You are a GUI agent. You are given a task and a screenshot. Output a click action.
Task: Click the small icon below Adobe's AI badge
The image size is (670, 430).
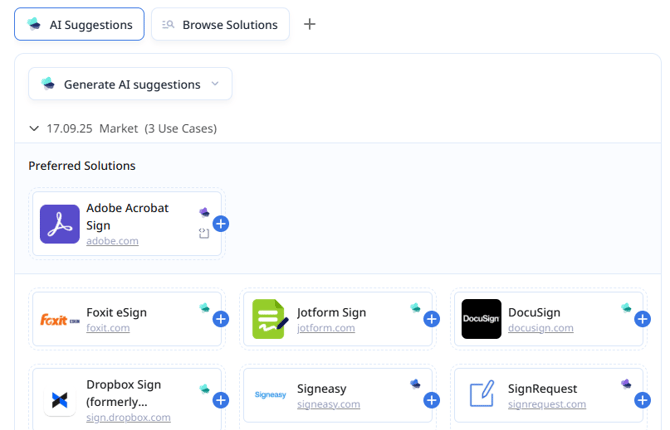[203, 233]
